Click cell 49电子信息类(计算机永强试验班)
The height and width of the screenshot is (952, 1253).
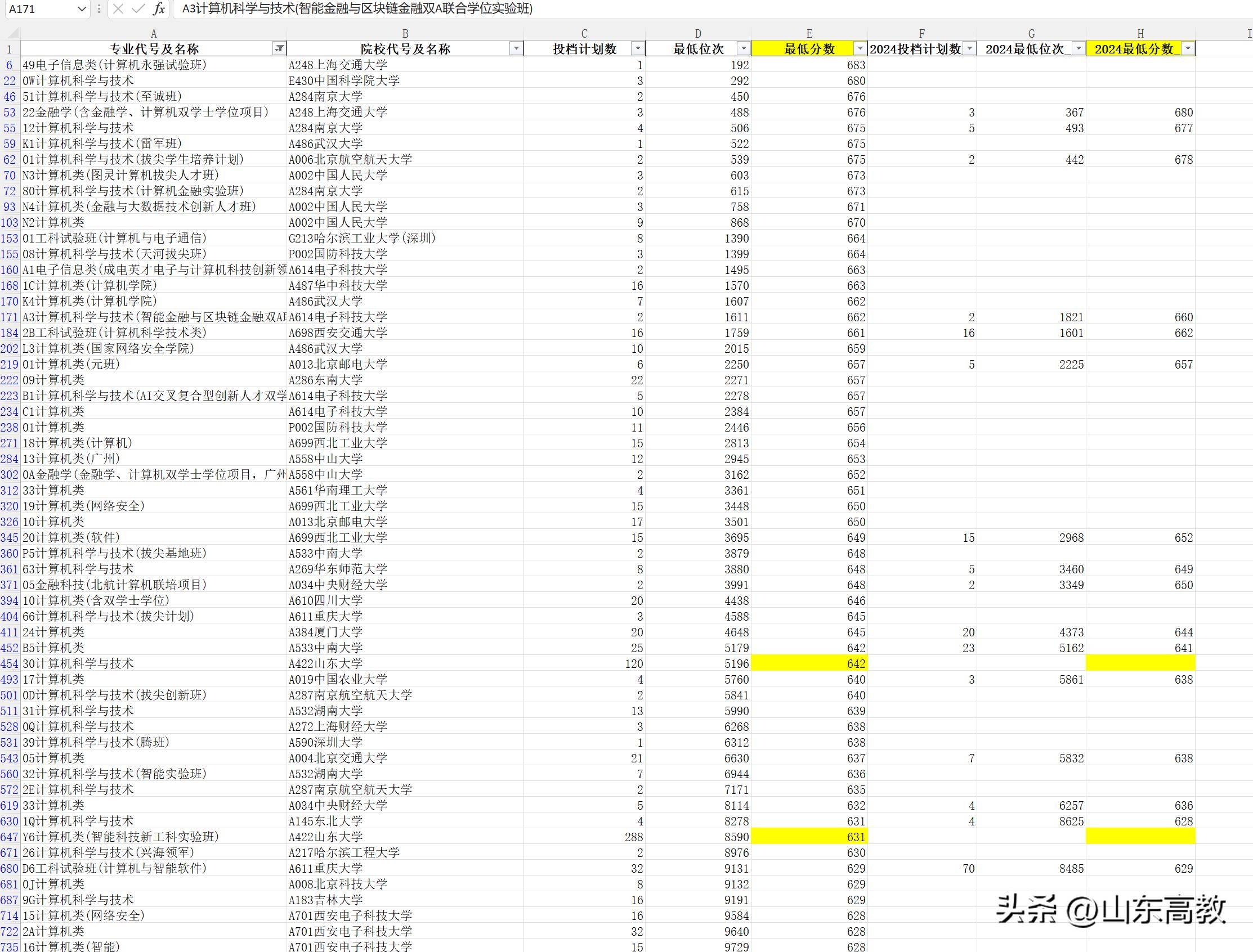coord(154,65)
